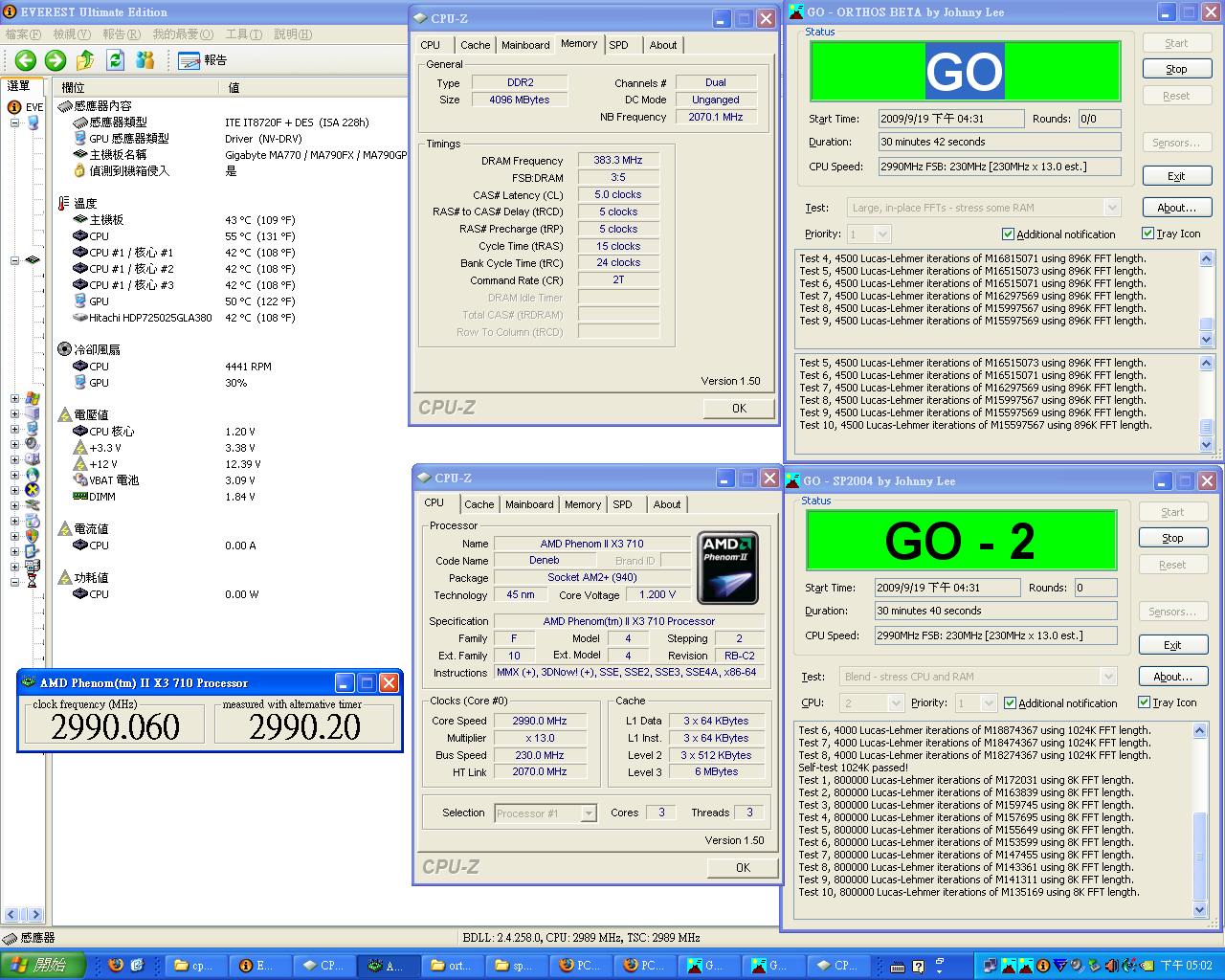Image resolution: width=1225 pixels, height=980 pixels.
Task: Select the disk storage icon in EVEREST tree
Action: click(x=33, y=459)
